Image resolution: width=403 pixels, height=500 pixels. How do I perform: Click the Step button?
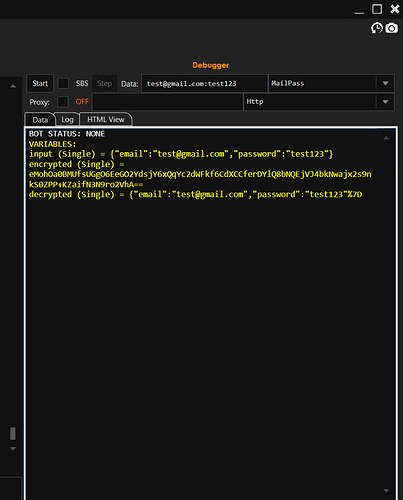point(105,83)
